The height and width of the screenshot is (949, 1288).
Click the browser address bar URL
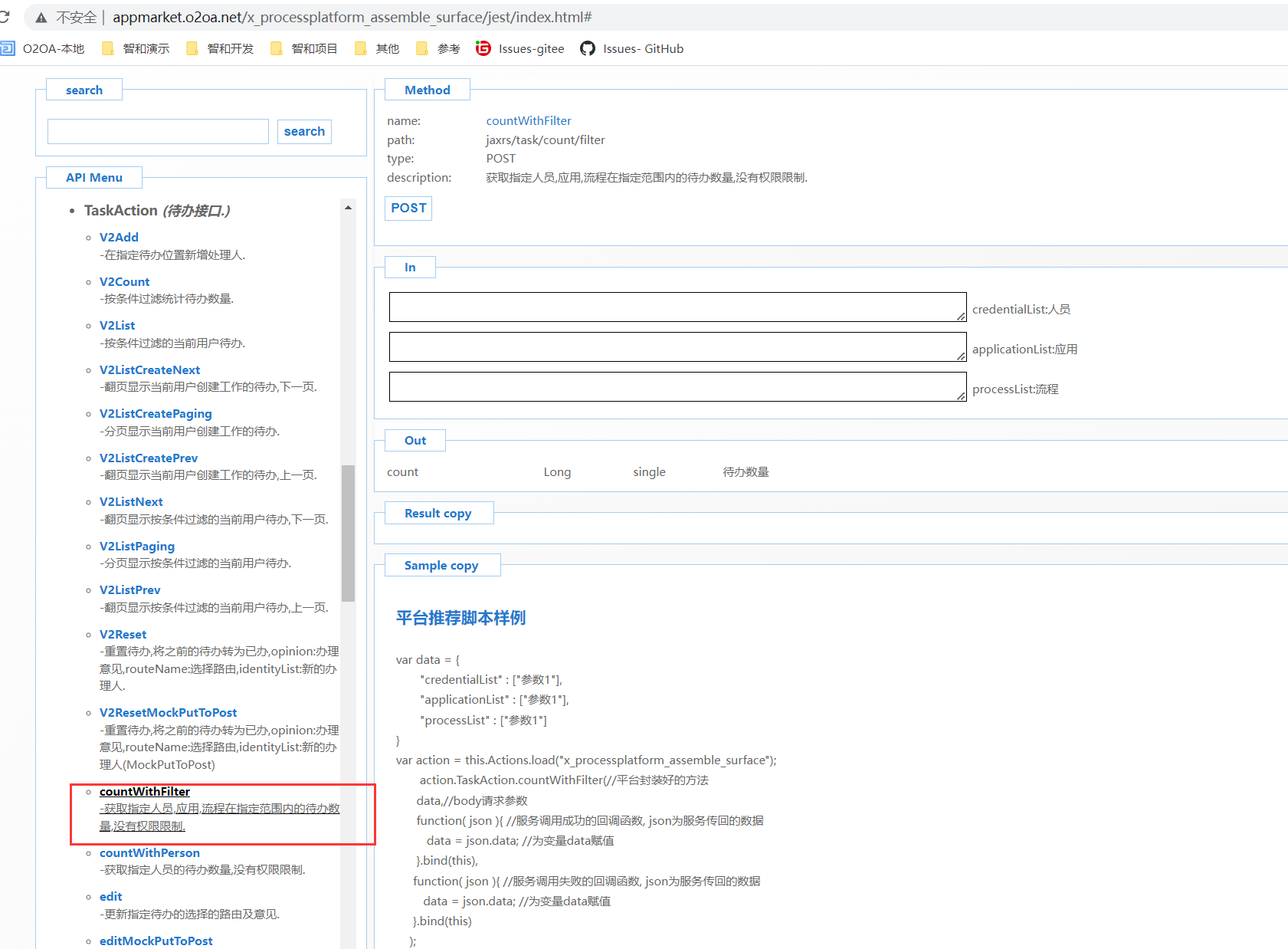tap(352, 17)
